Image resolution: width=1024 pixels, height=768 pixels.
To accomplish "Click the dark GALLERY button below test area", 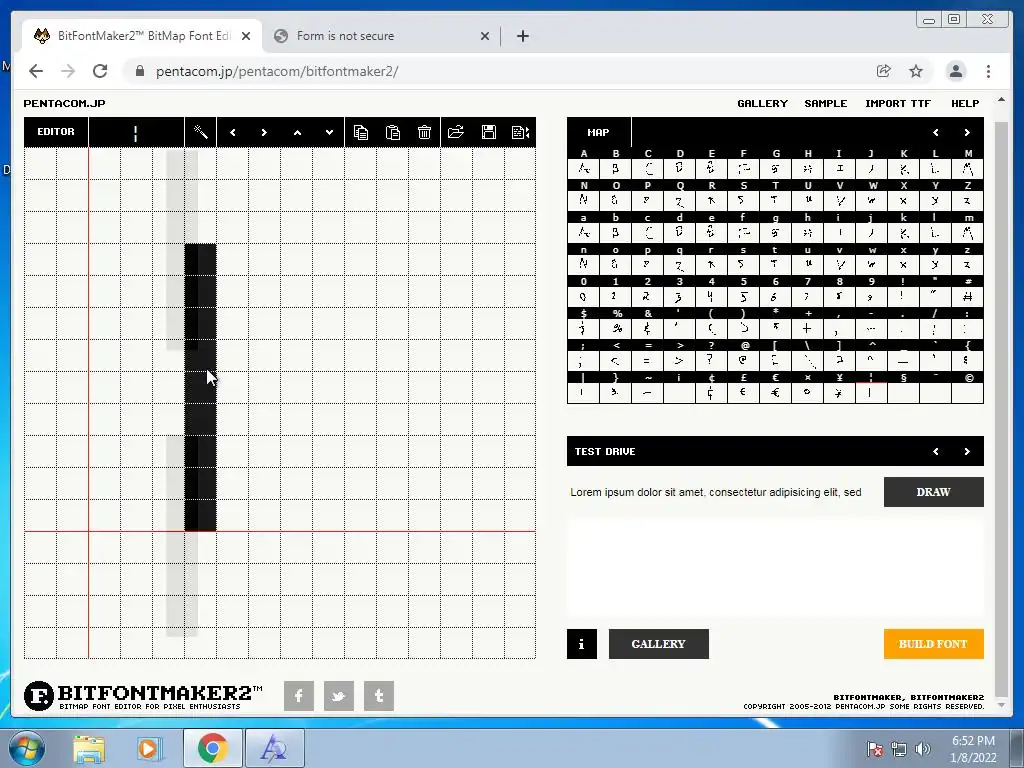I will (658, 644).
